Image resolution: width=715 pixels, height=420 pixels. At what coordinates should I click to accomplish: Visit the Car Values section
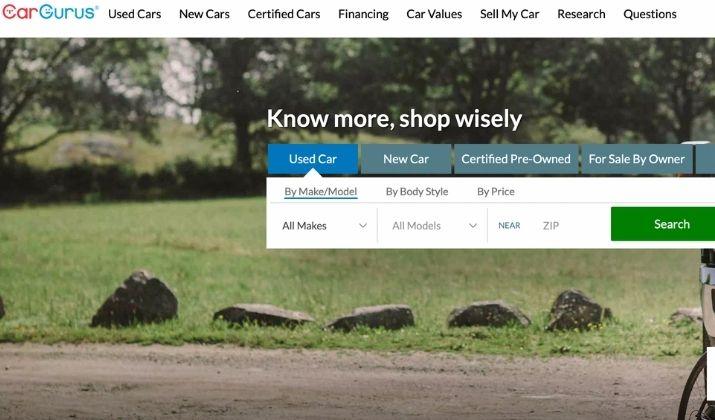(434, 14)
